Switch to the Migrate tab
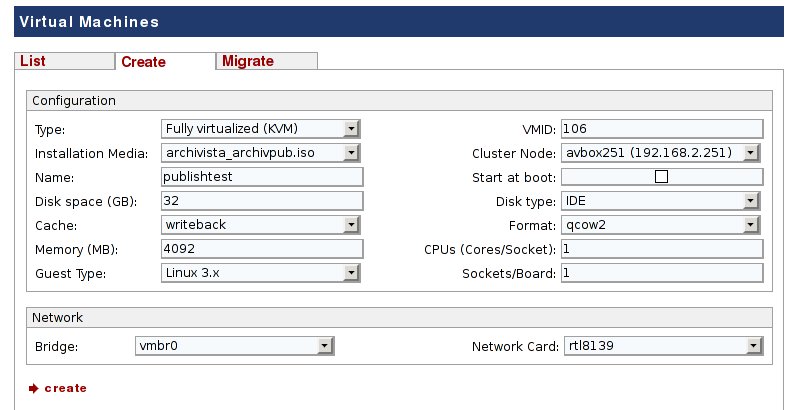Screen dimensions: 793x410 [248, 61]
